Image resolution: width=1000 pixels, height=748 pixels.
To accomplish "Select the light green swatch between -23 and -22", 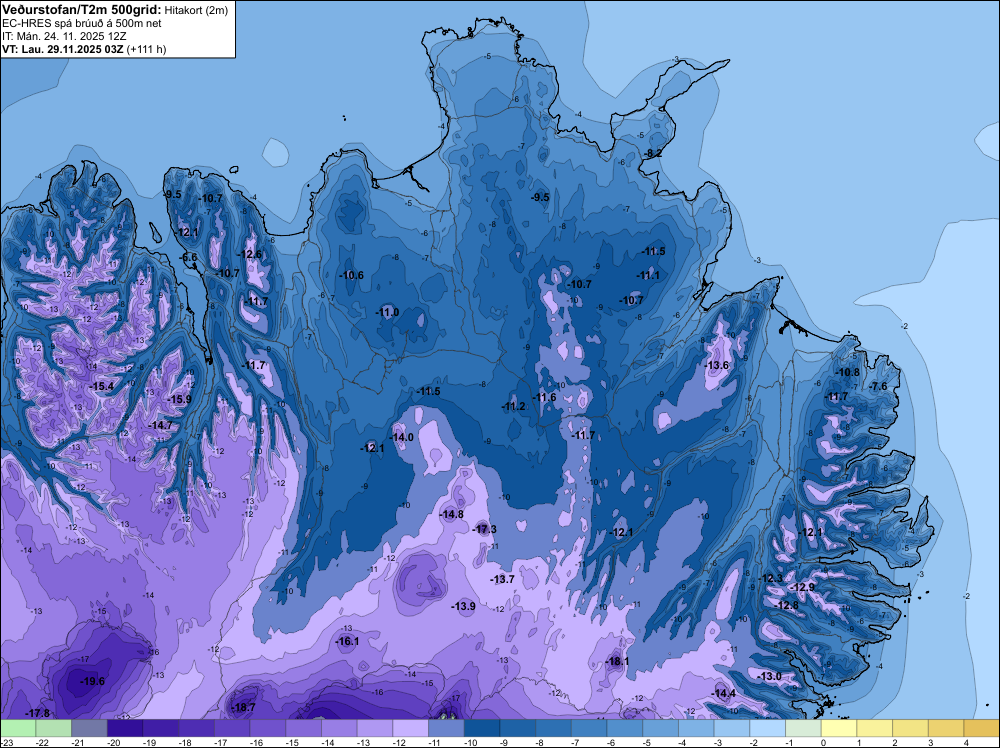I will tap(18, 728).
